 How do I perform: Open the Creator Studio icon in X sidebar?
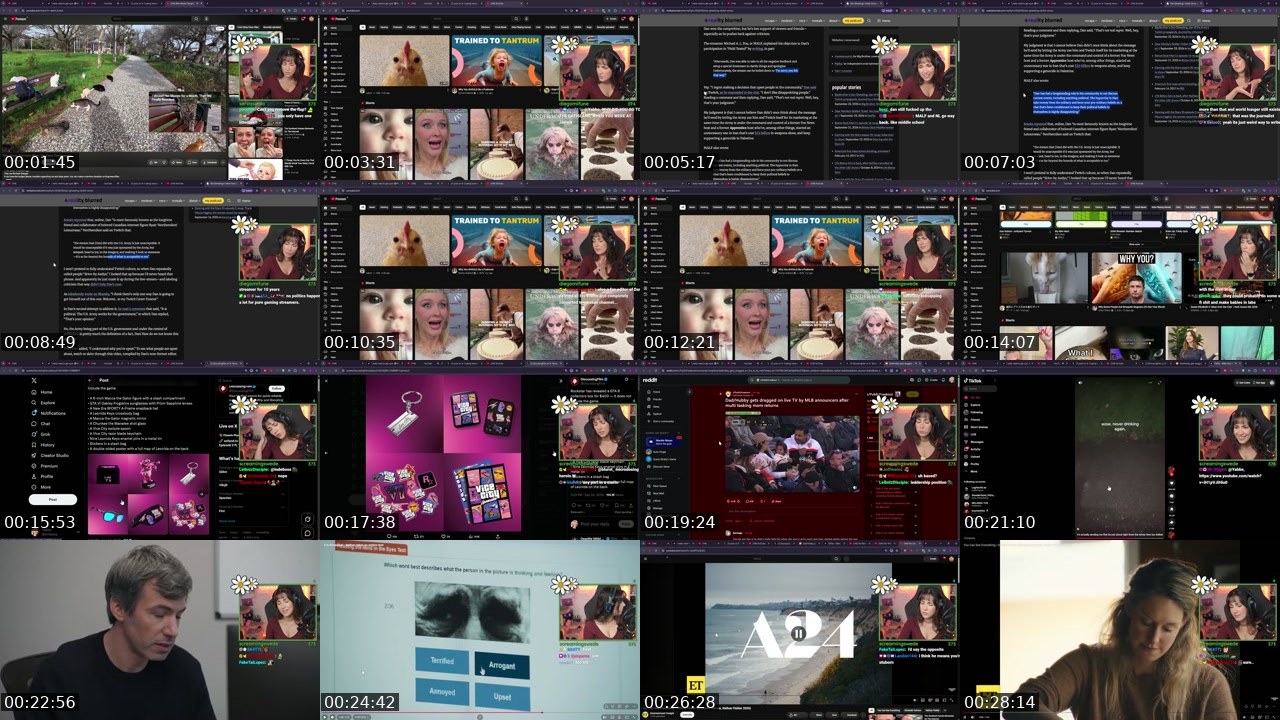pyautogui.click(x=33, y=455)
